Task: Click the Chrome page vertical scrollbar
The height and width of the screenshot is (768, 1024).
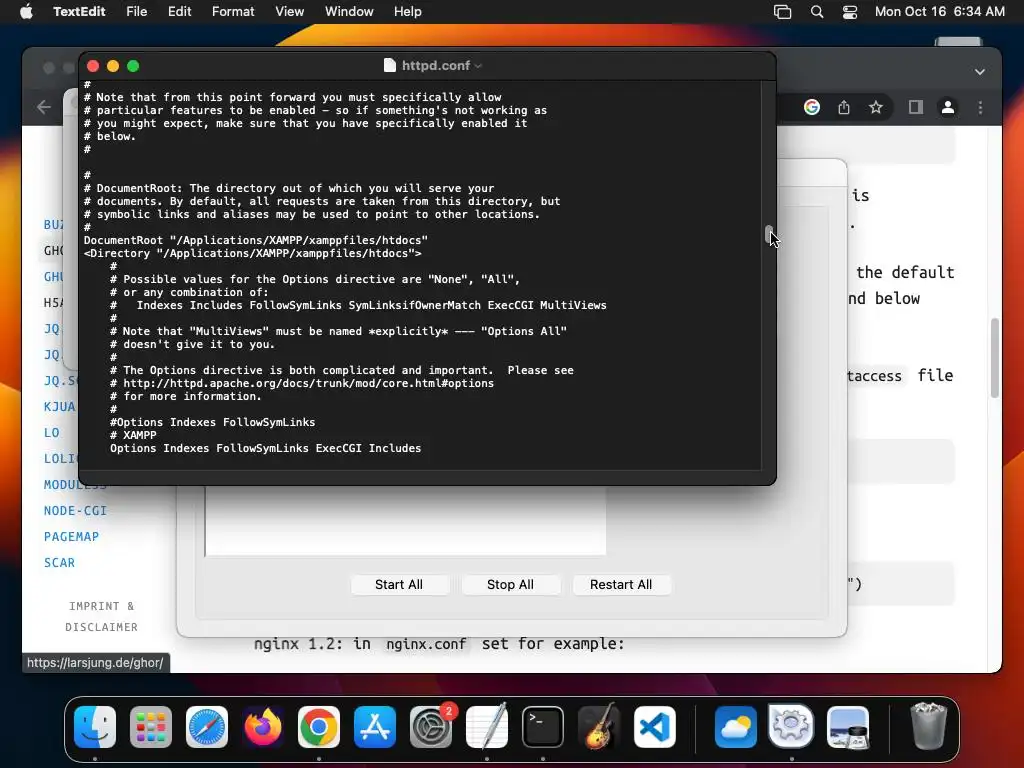Action: [994, 358]
